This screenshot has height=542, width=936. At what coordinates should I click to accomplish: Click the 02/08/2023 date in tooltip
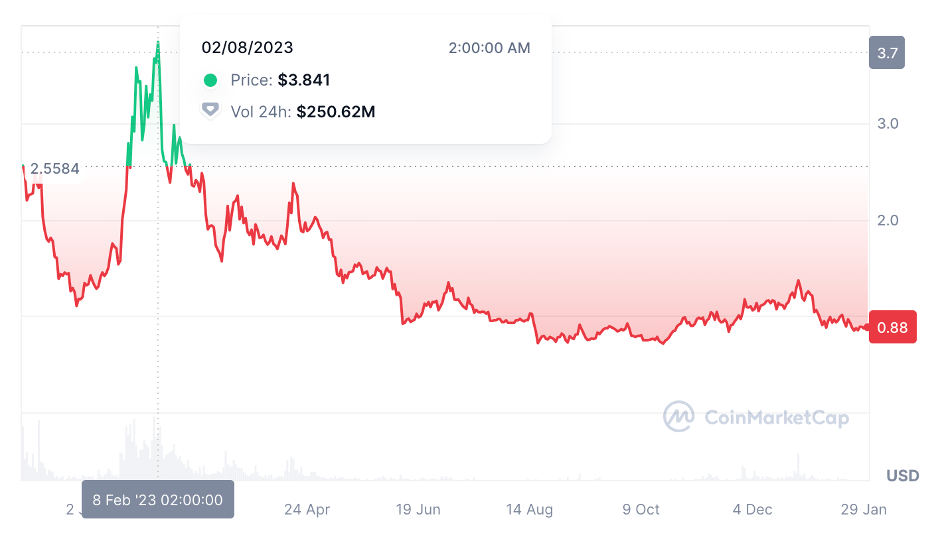click(x=248, y=47)
